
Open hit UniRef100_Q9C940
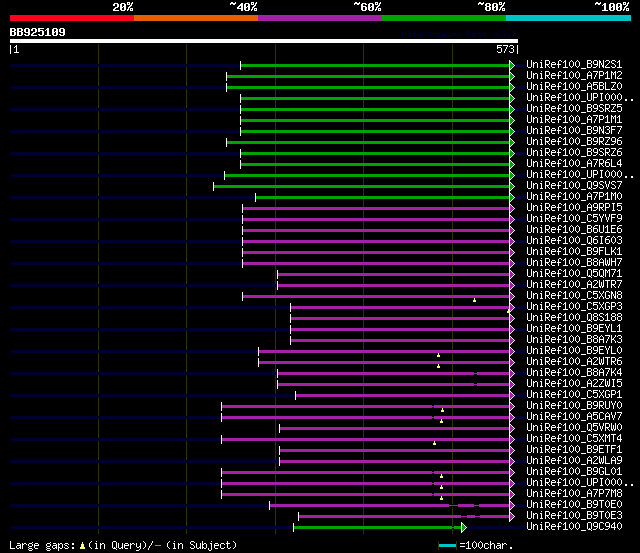point(574,527)
